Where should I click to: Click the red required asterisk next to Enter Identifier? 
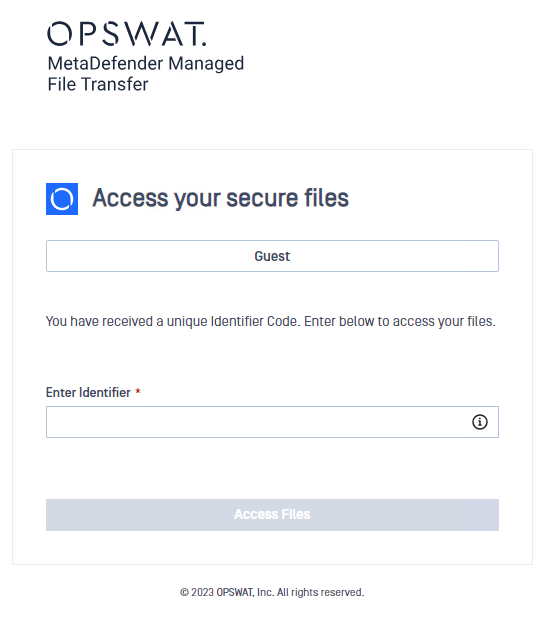138,391
